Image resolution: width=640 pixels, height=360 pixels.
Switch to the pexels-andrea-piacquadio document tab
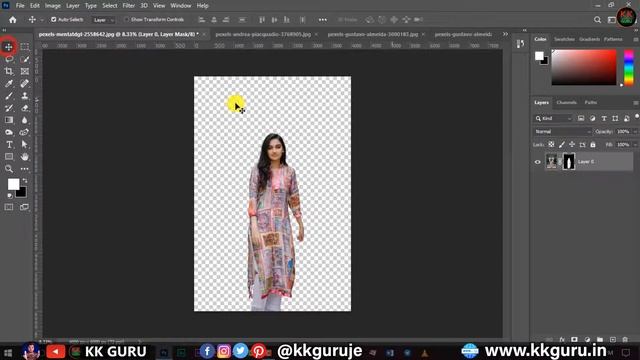(x=263, y=34)
